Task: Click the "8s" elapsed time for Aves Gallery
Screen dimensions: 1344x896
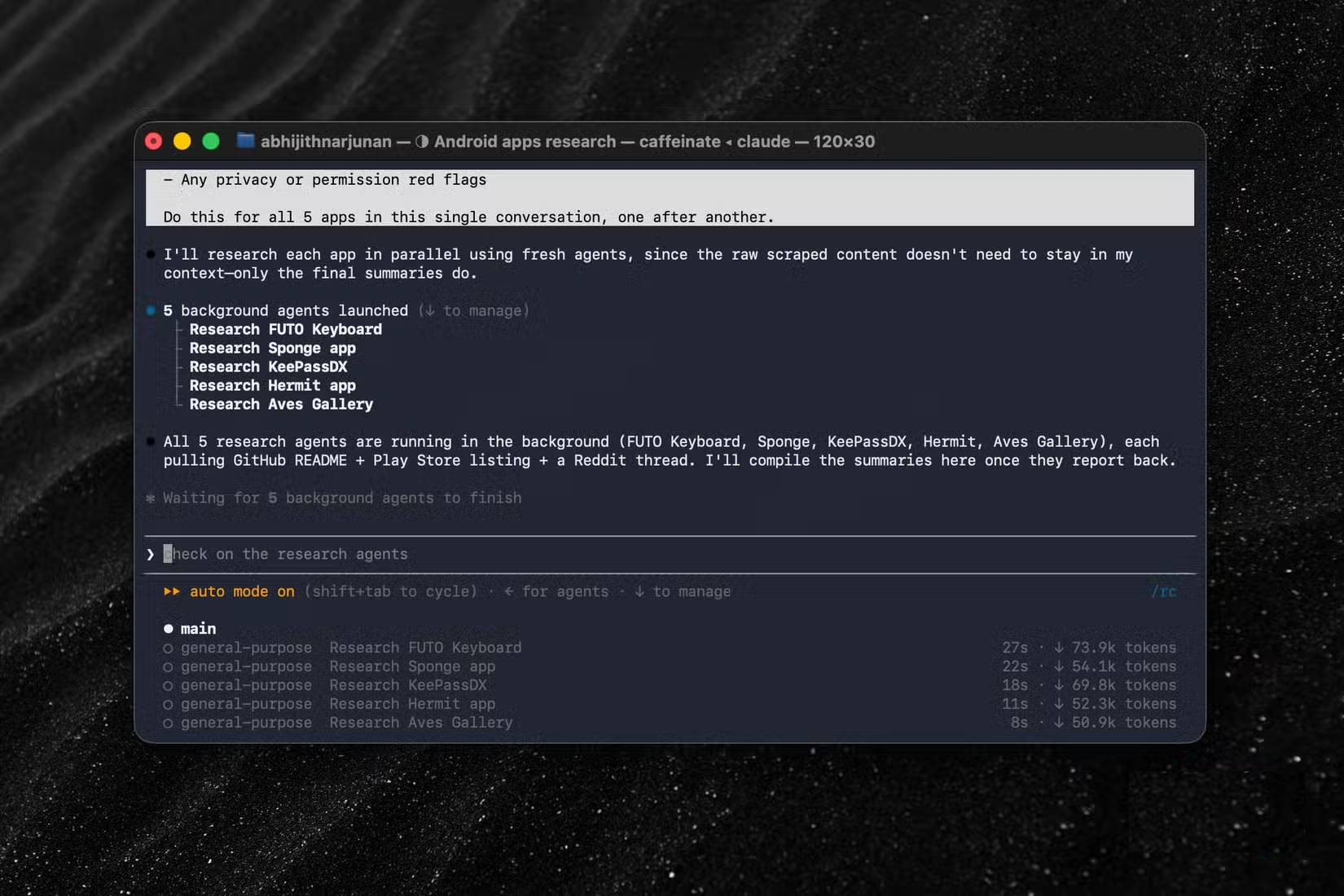Action: (1020, 723)
